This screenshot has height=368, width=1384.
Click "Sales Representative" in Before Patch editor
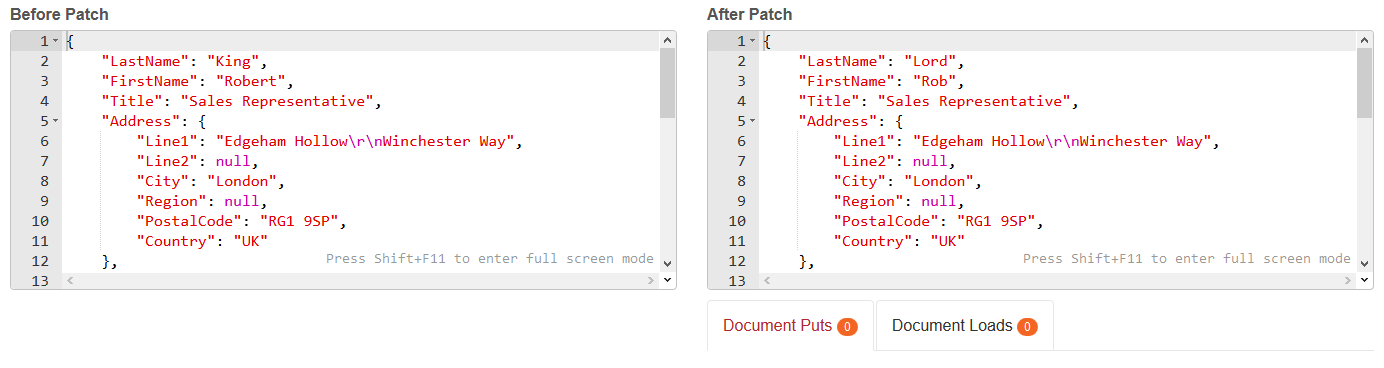(278, 101)
